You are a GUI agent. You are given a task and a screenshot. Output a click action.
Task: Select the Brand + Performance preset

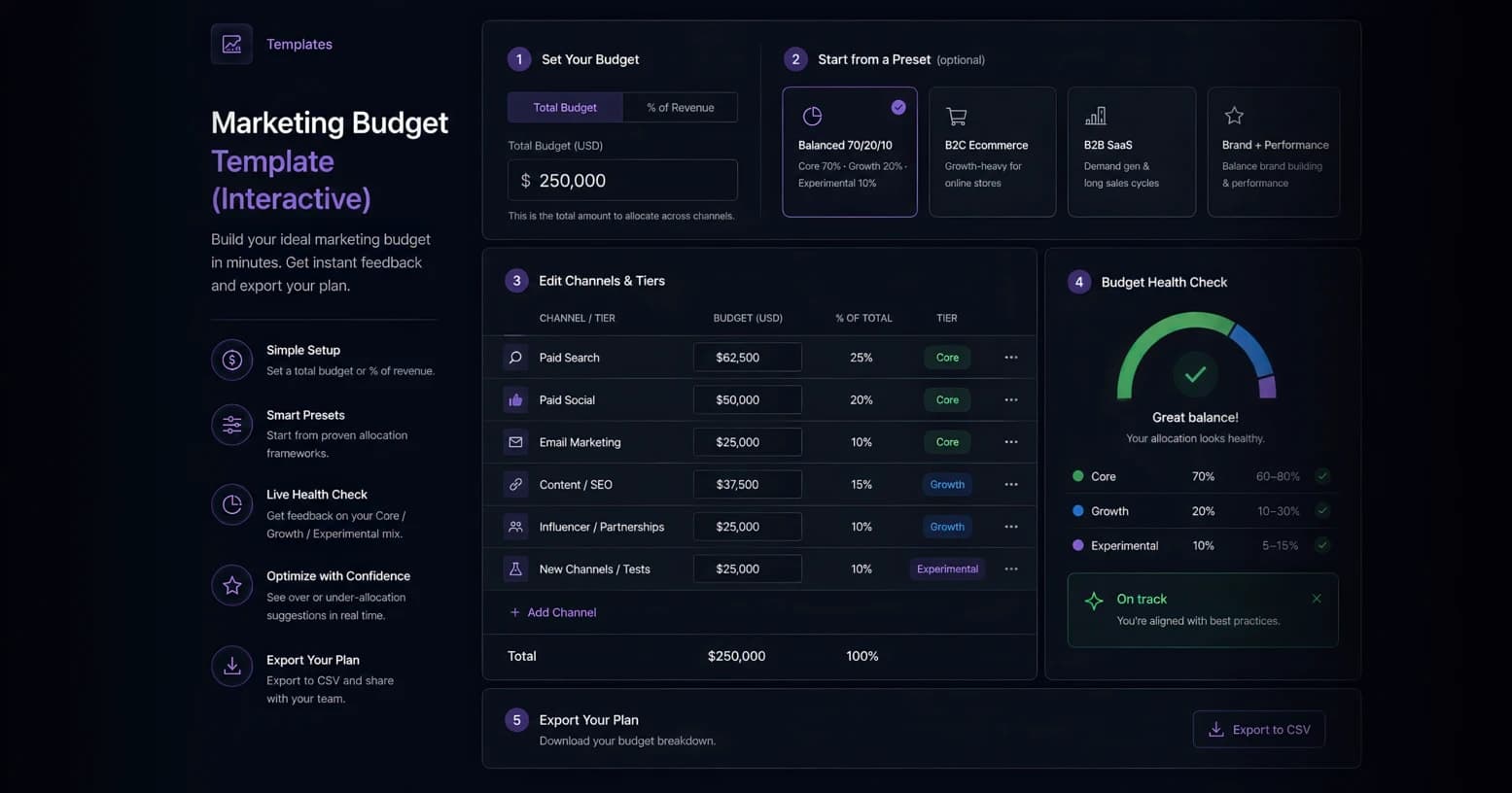1274,152
